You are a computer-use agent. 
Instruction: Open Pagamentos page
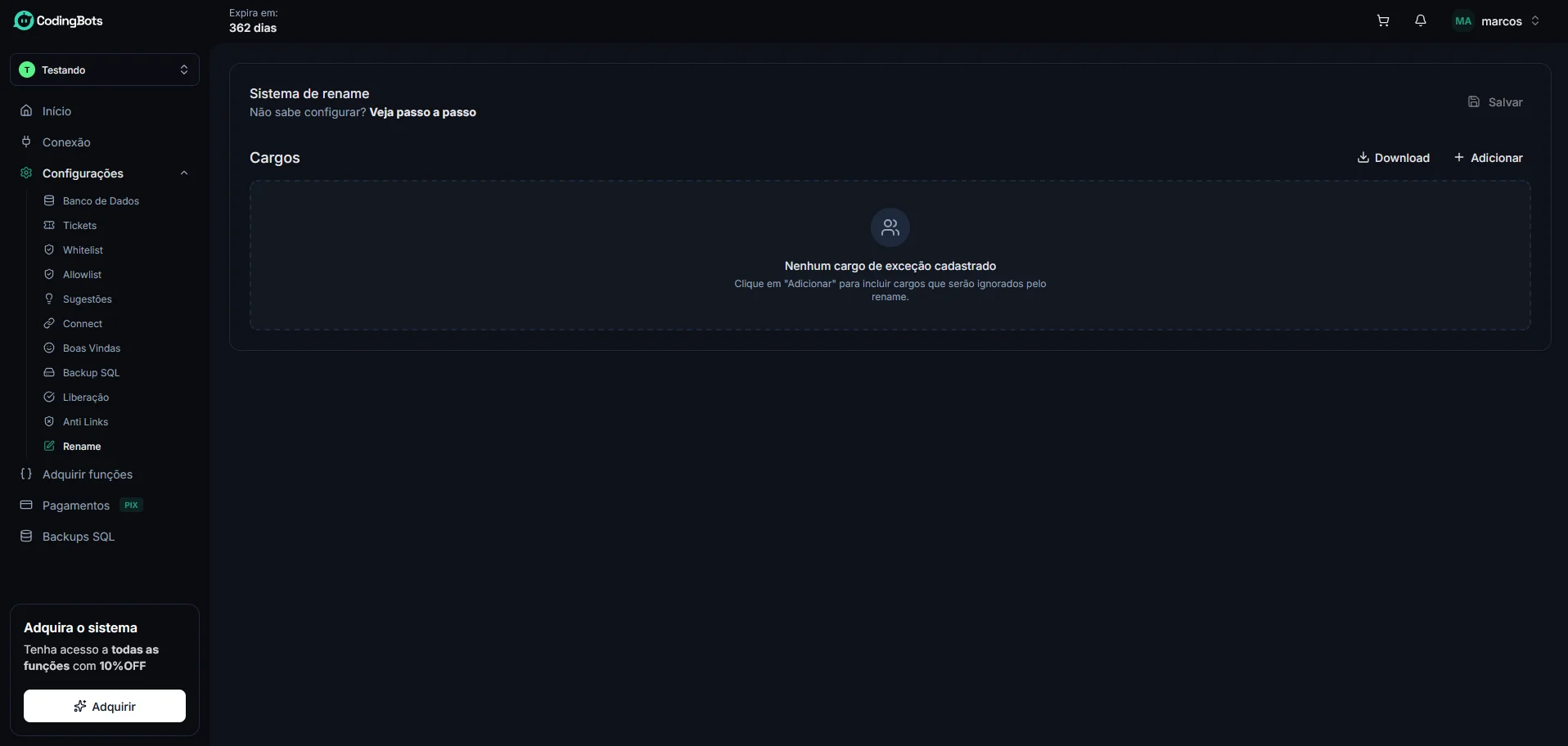pyautogui.click(x=76, y=506)
